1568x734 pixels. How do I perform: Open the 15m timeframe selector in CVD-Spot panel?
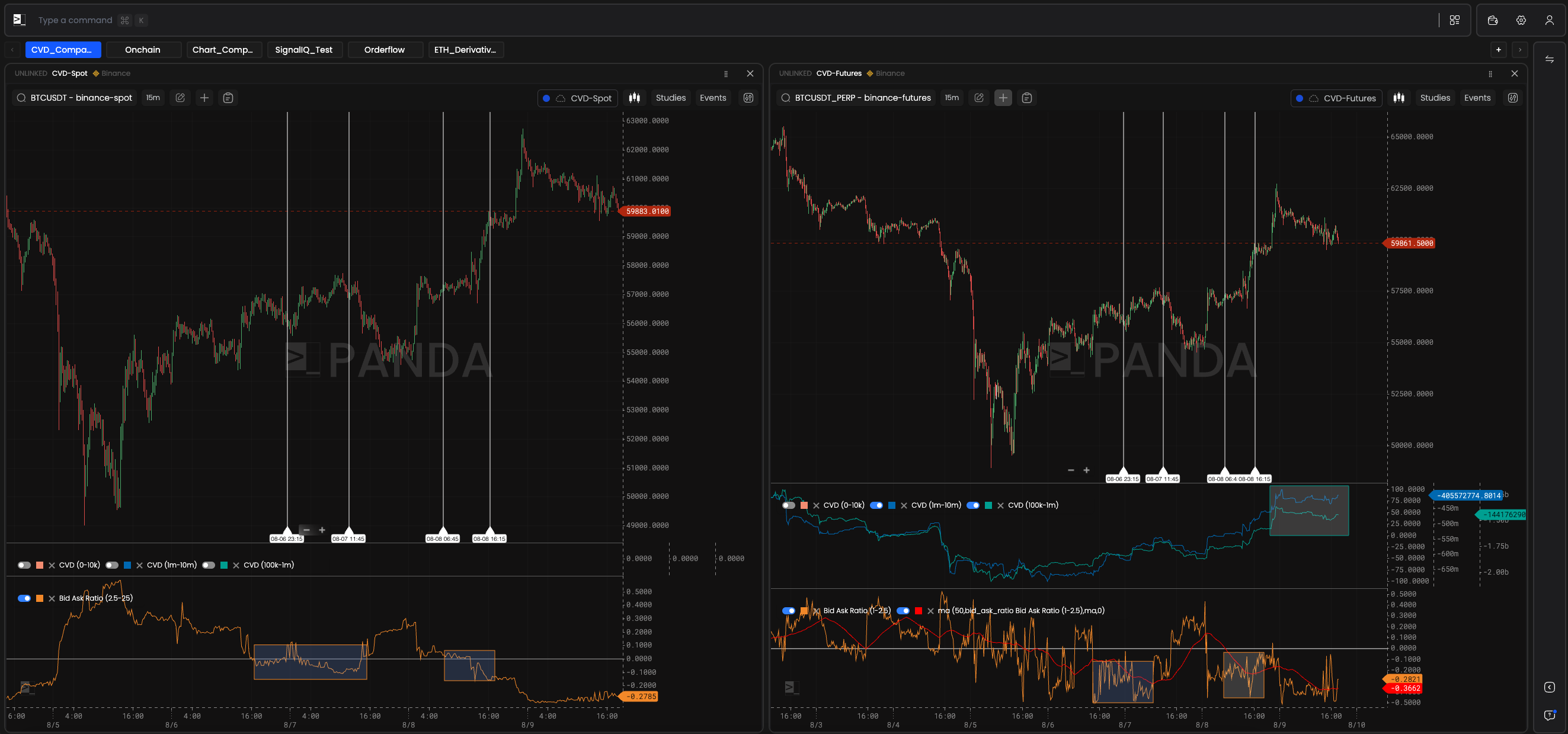pos(153,98)
